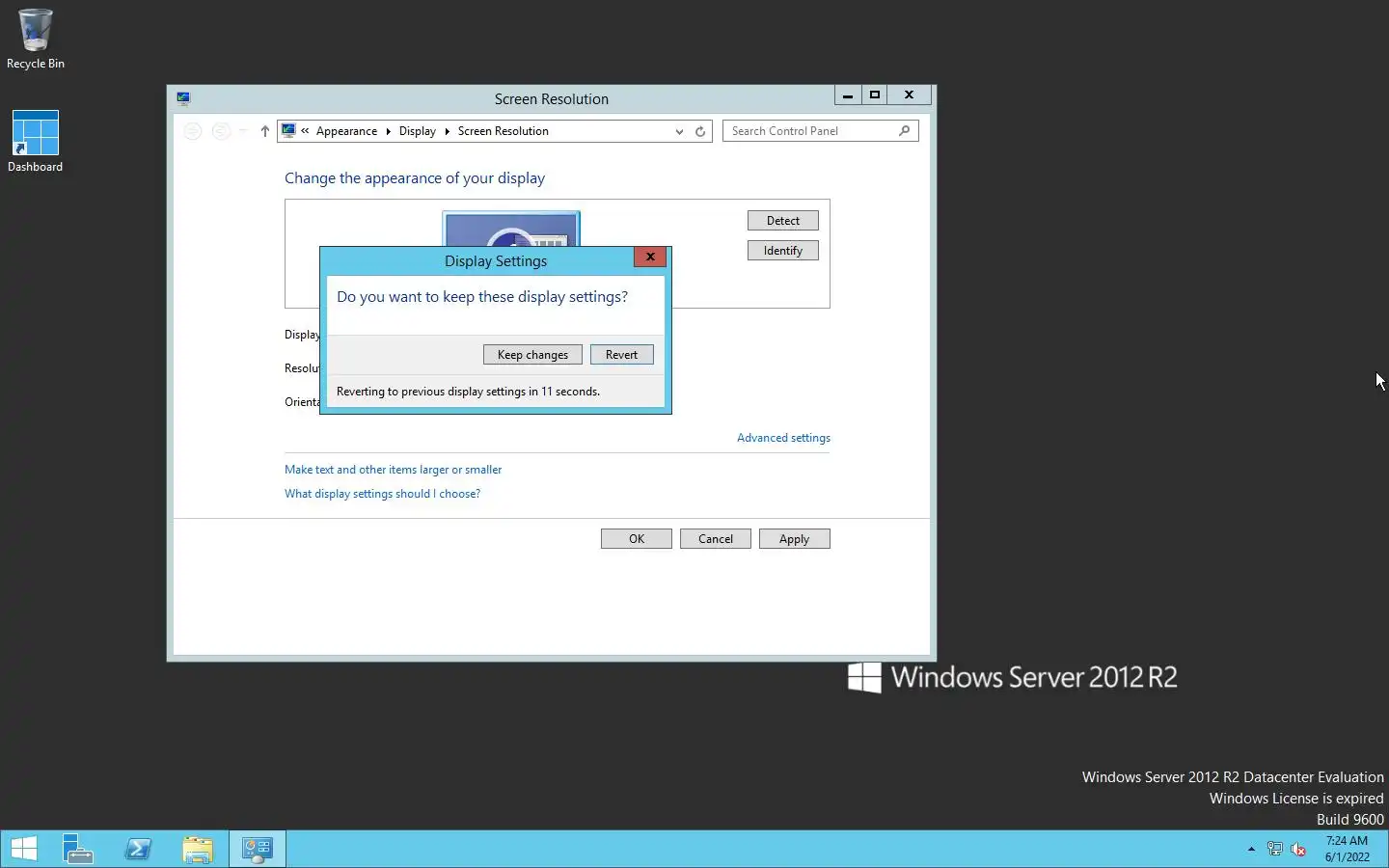Expand arrow after Appearance breadcrumb
Image resolution: width=1389 pixels, height=868 pixels.
(389, 131)
